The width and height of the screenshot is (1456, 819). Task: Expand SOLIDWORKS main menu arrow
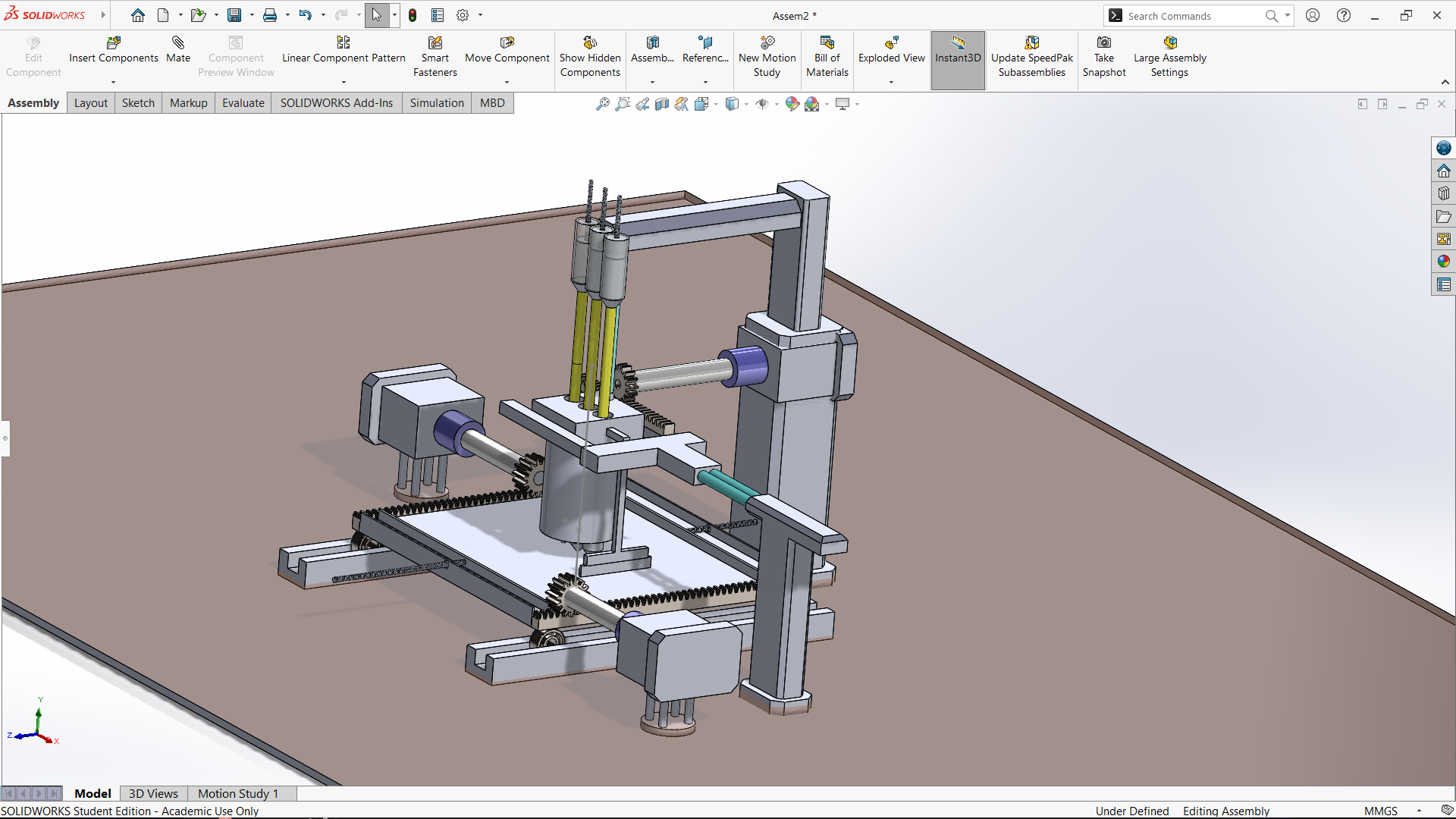(102, 15)
